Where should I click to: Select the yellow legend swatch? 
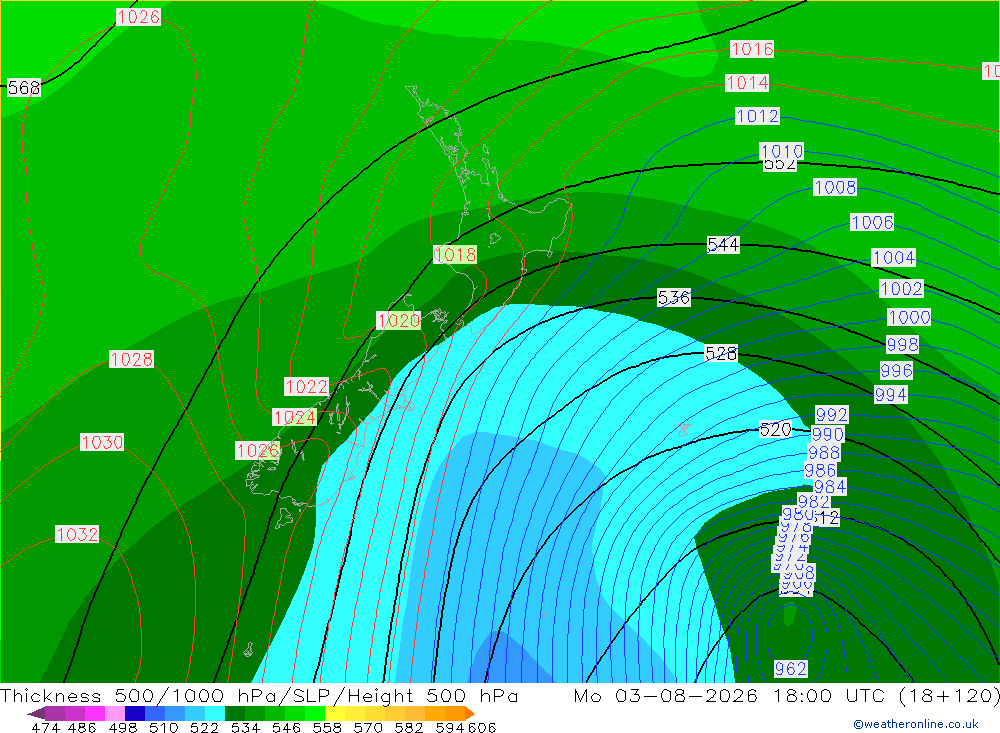tap(335, 713)
